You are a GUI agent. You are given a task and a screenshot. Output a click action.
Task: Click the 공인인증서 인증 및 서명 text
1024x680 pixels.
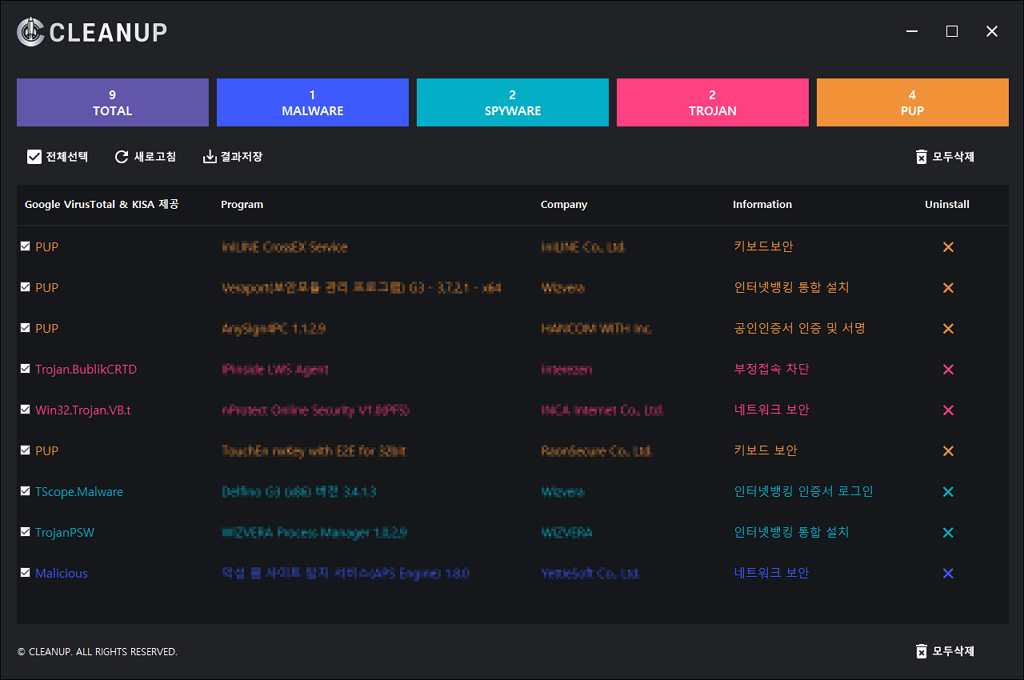(799, 328)
